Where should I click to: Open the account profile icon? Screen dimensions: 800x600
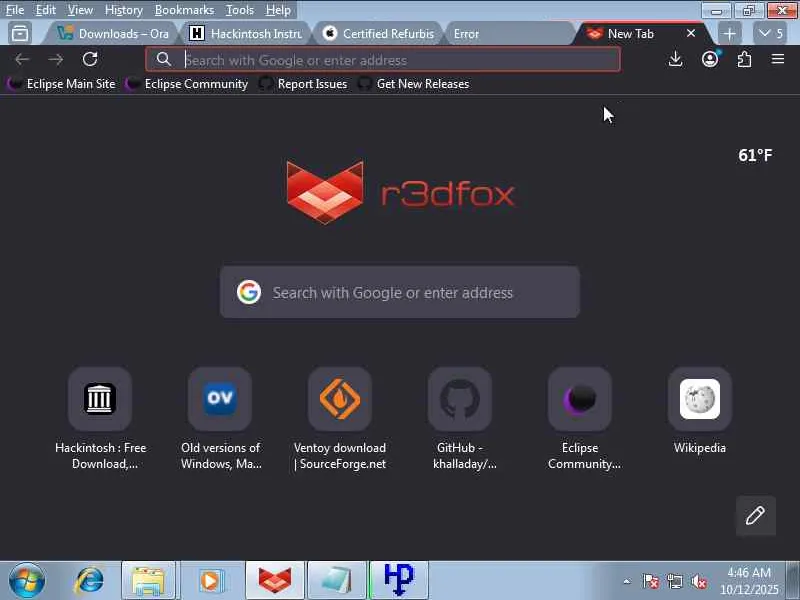(x=710, y=59)
